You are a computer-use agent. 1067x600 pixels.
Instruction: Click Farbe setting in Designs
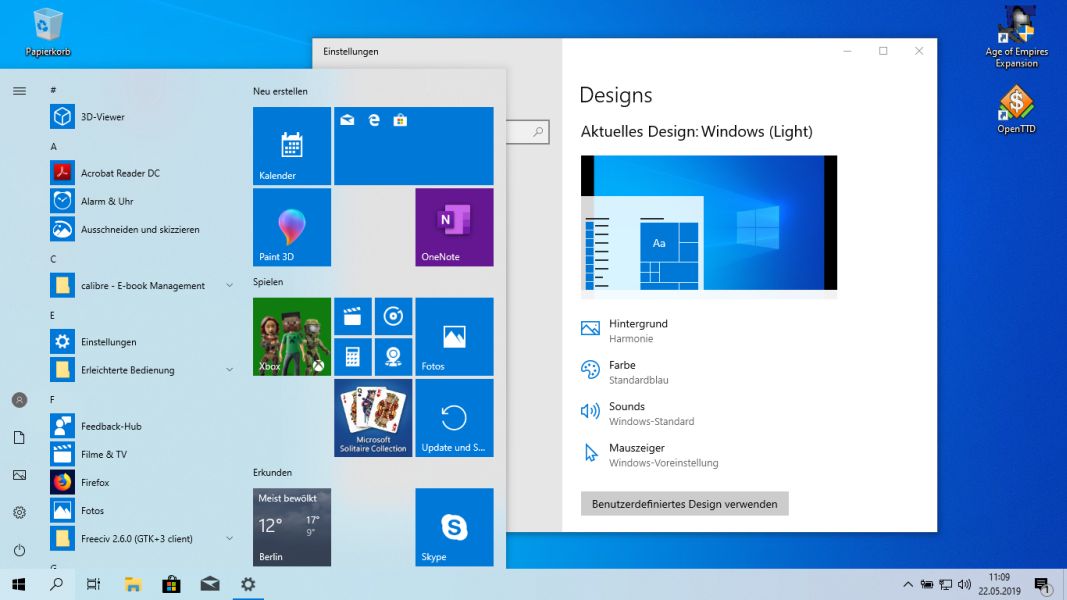[x=624, y=372]
